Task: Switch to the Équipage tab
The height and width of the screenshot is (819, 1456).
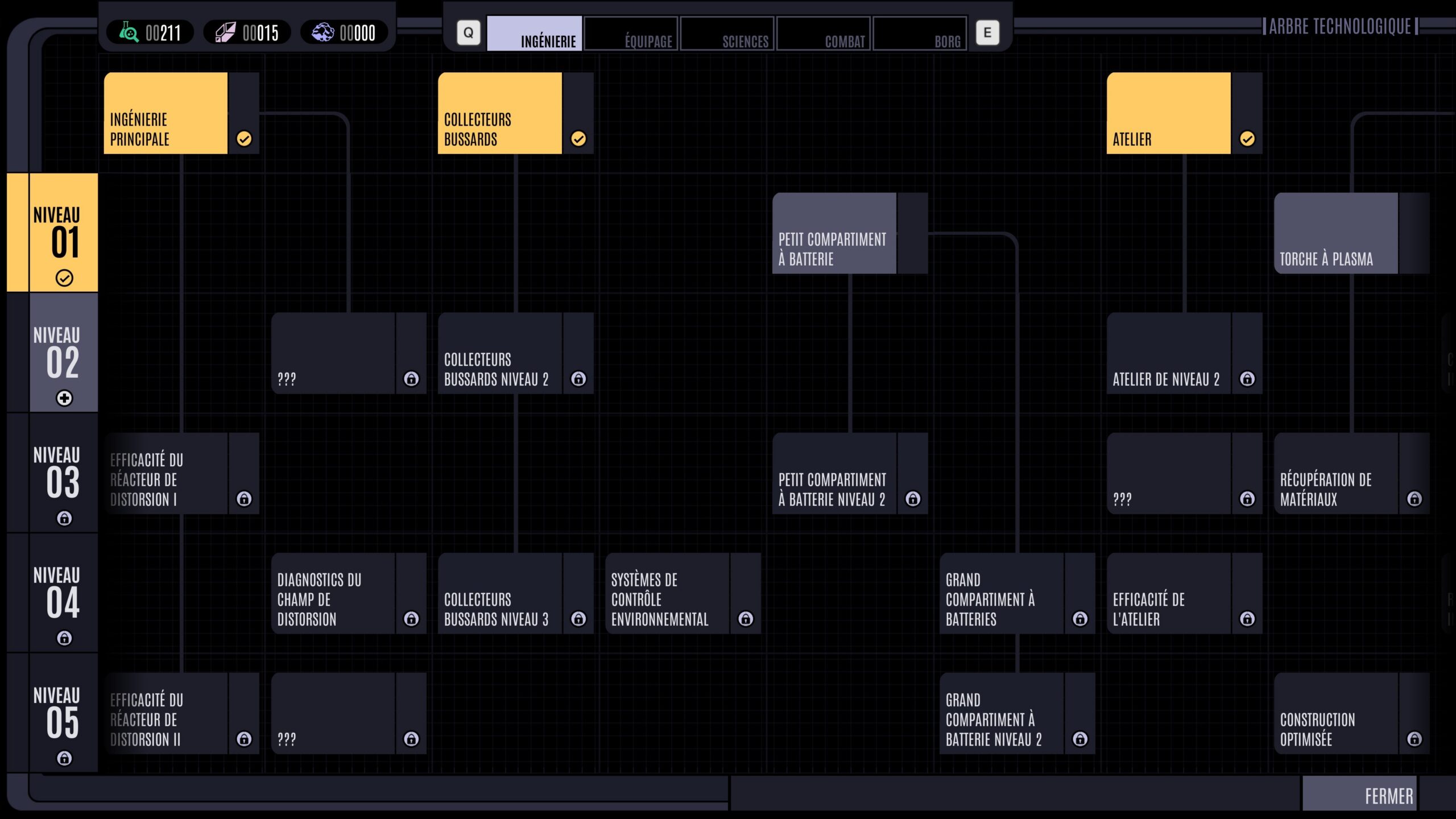Action: 631,34
